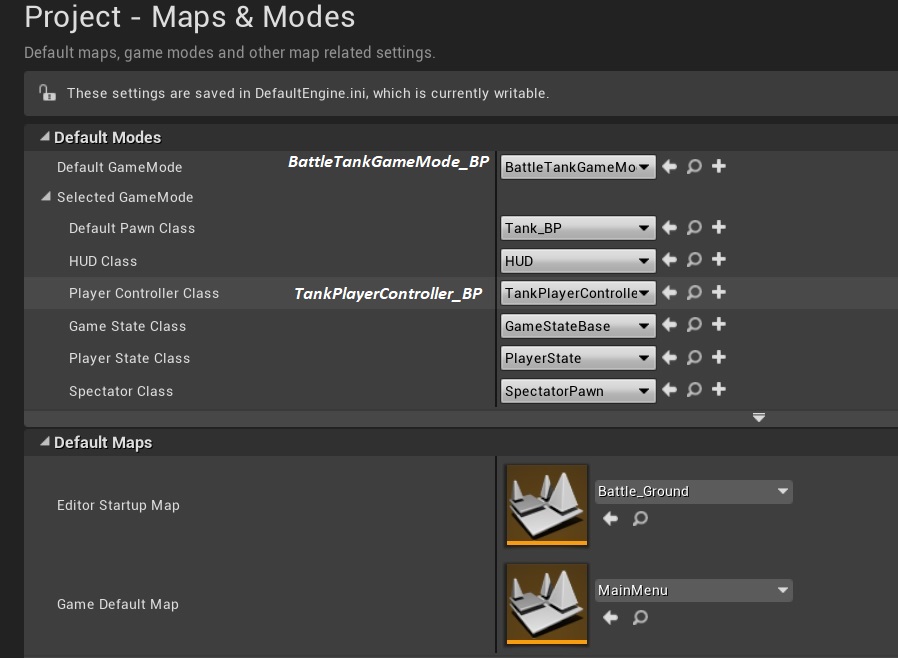Collapse the Default Maps section
This screenshot has width=898, height=658.
[44, 442]
